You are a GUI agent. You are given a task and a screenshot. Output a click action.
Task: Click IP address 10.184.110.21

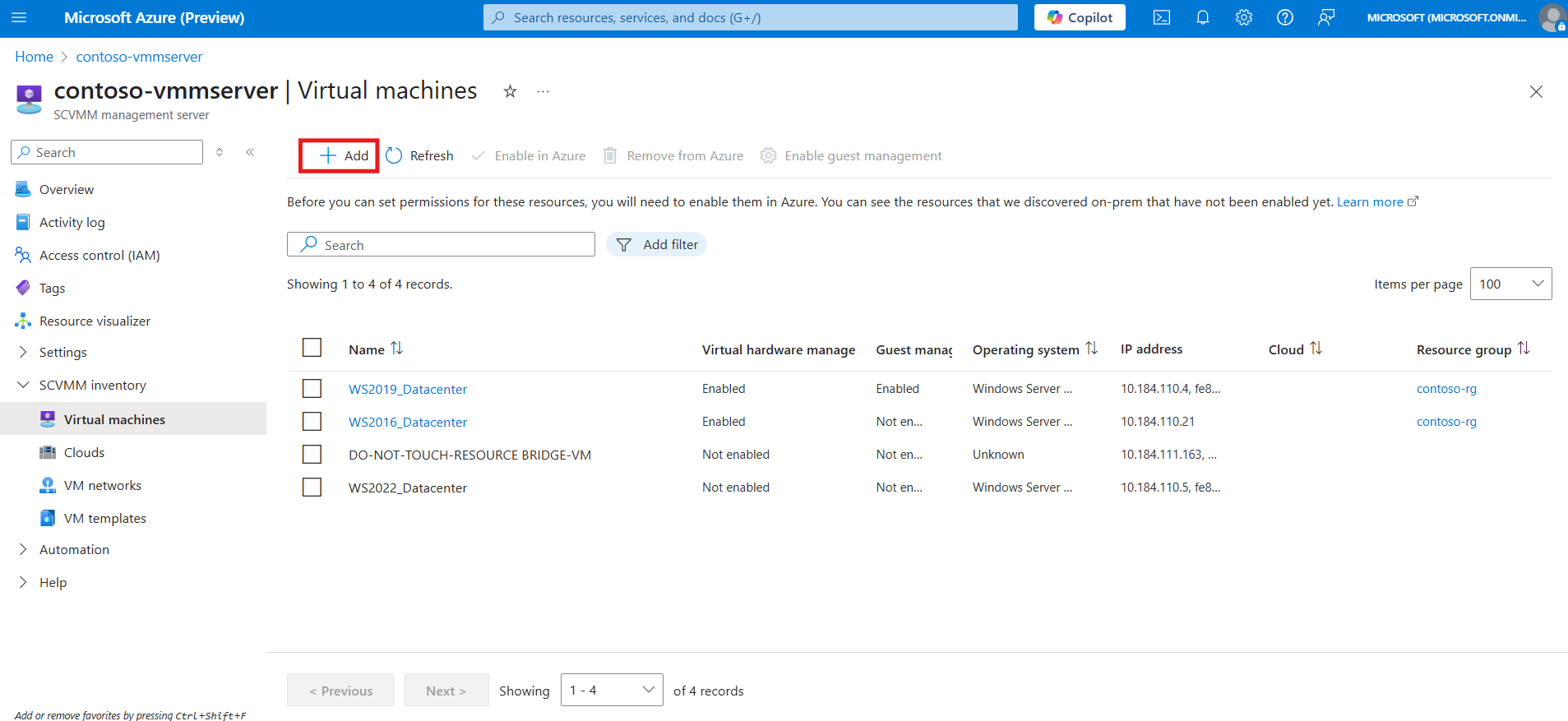click(1158, 421)
